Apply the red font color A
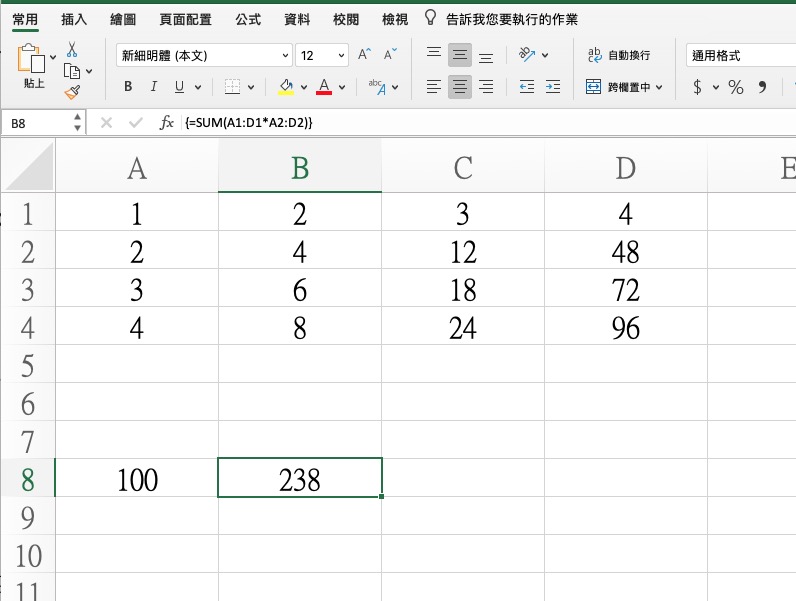Image resolution: width=796 pixels, height=601 pixels. [324, 87]
